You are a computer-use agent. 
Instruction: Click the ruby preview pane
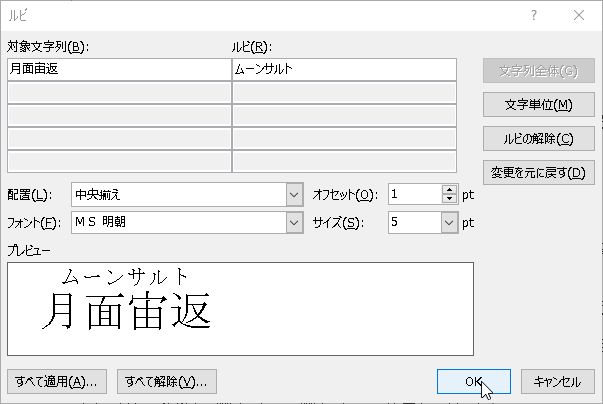(240, 309)
